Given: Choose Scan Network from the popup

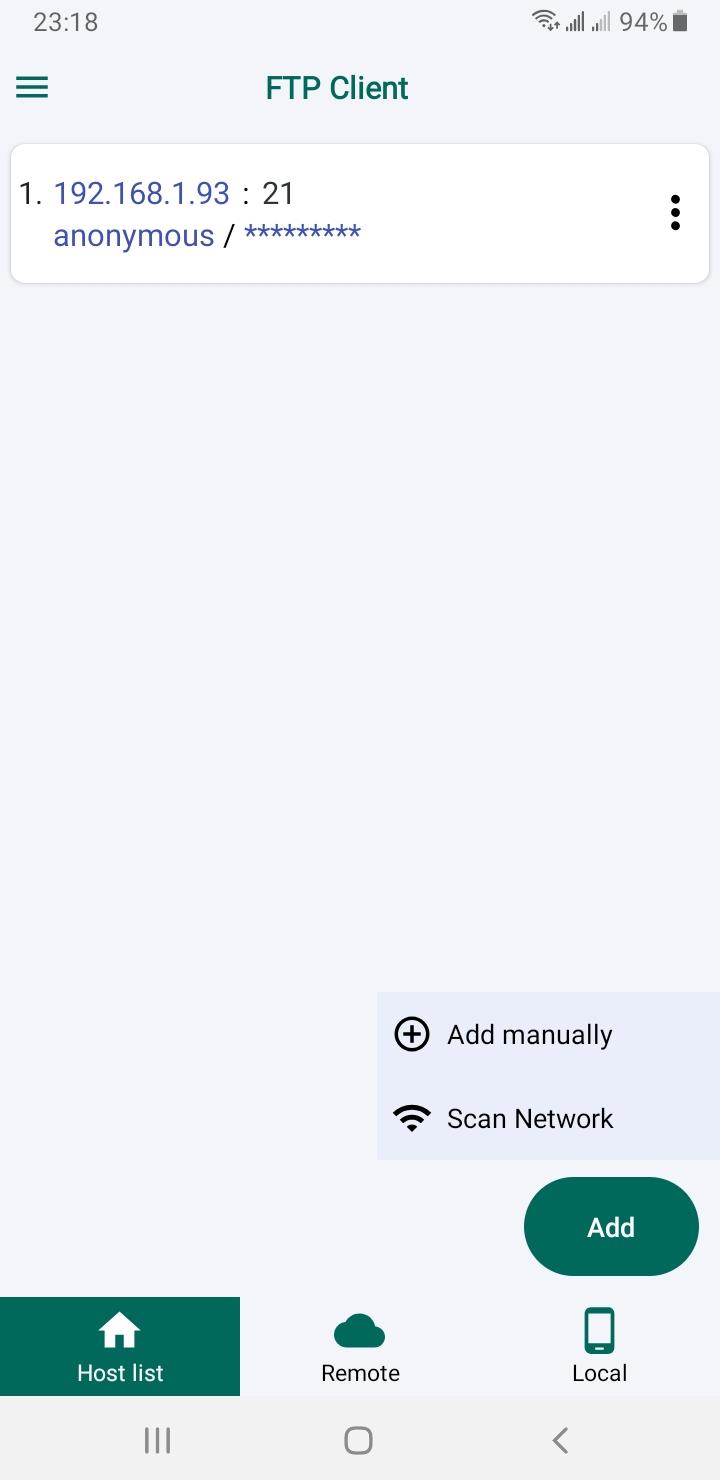Looking at the screenshot, I should click(x=548, y=1118).
